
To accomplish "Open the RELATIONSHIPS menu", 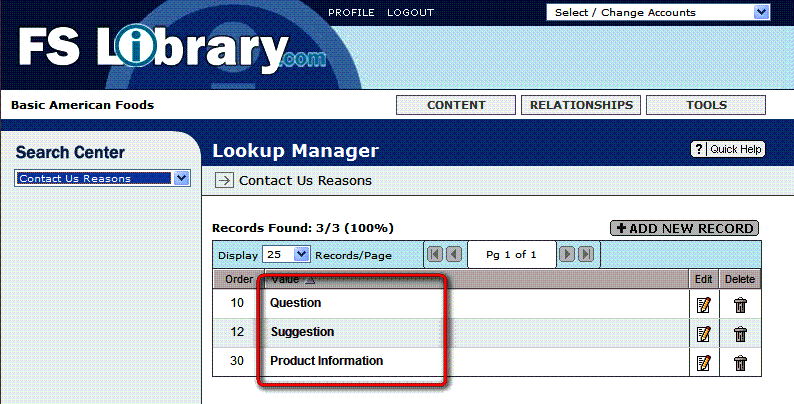I will pyautogui.click(x=581, y=105).
